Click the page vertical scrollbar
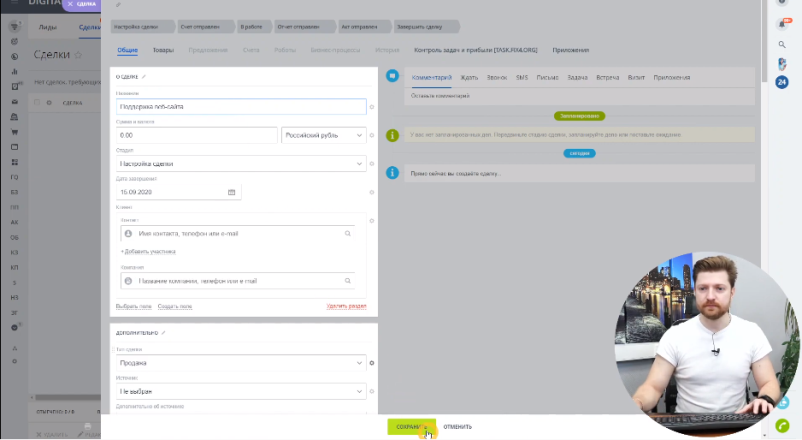802x440 pixels. (x=764, y=41)
